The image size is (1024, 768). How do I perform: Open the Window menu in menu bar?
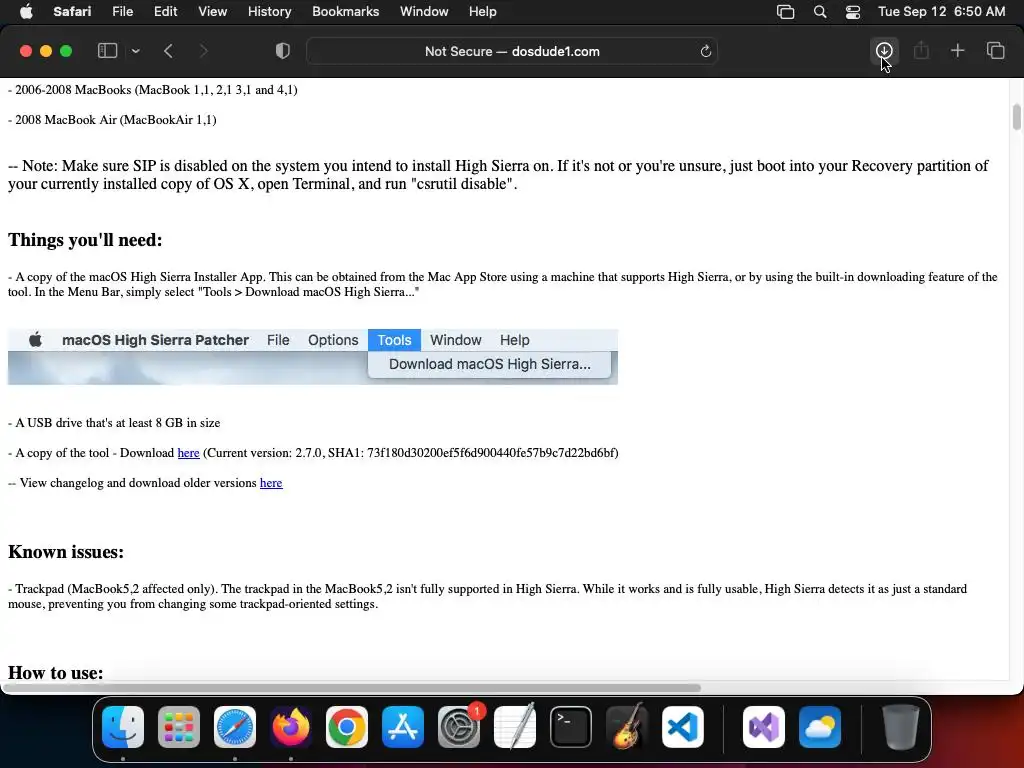(424, 12)
